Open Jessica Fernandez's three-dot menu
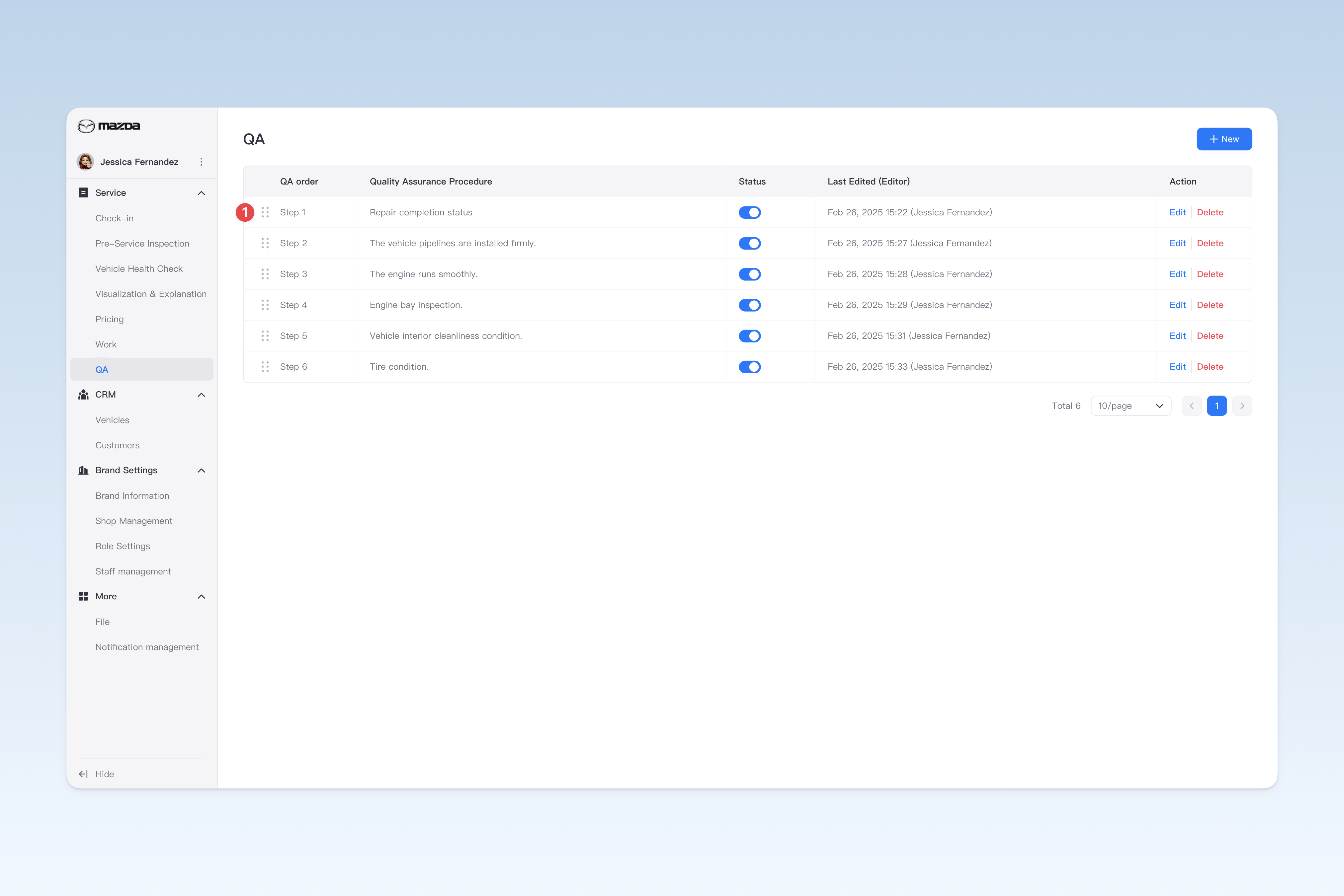This screenshot has height=896, width=1344. (201, 162)
